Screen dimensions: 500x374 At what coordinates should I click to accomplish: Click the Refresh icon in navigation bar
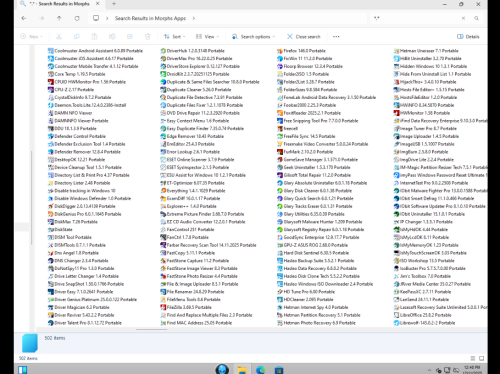77,18
